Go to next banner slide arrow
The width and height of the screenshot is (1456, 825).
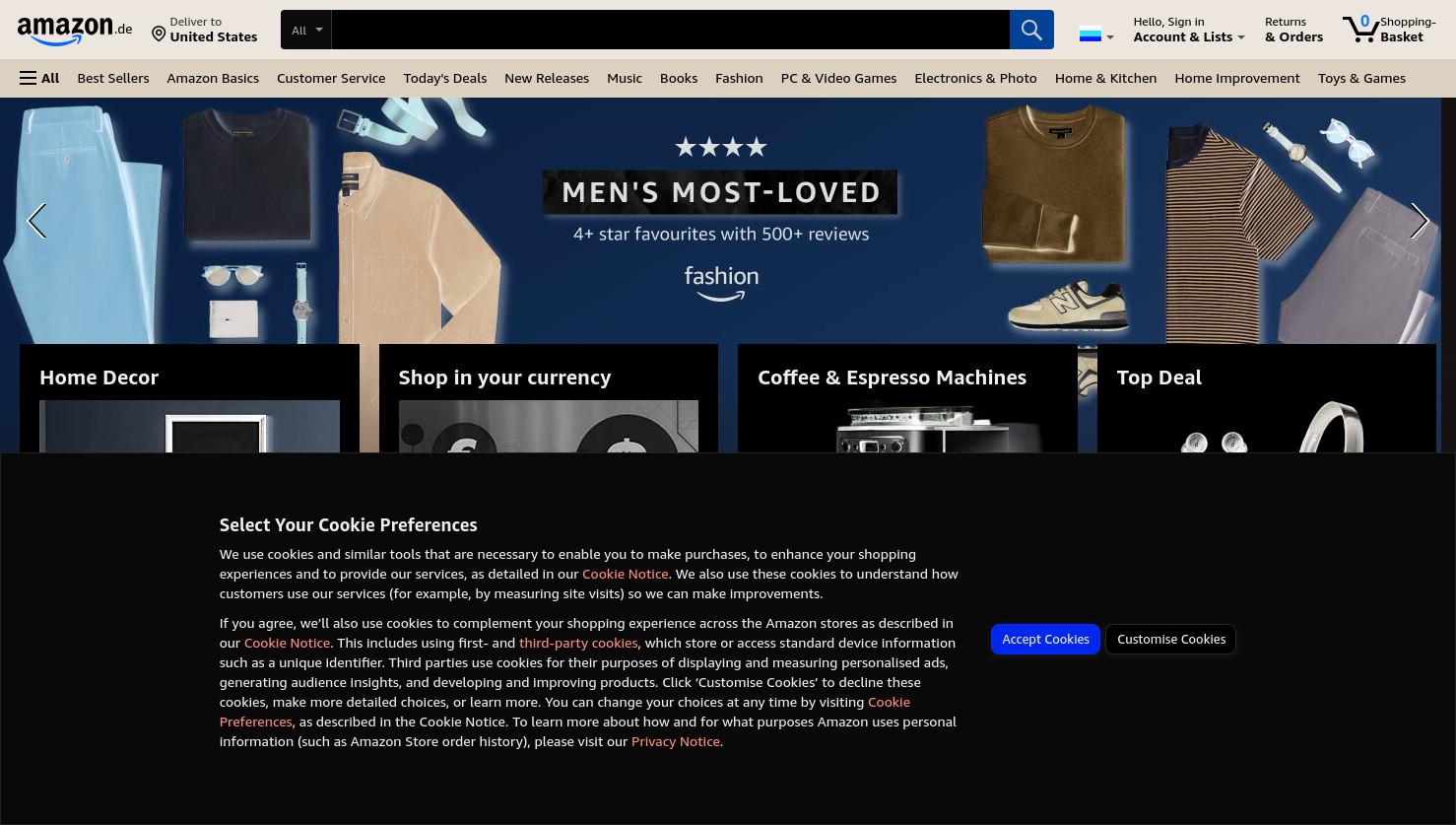1419,221
